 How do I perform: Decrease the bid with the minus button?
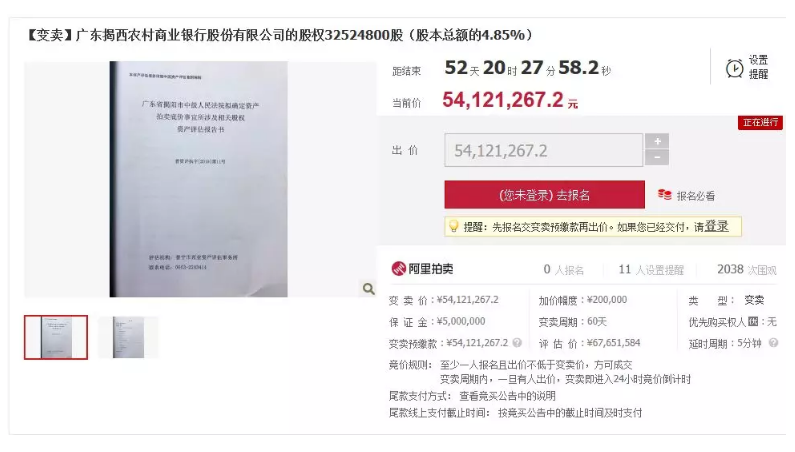[x=657, y=158]
